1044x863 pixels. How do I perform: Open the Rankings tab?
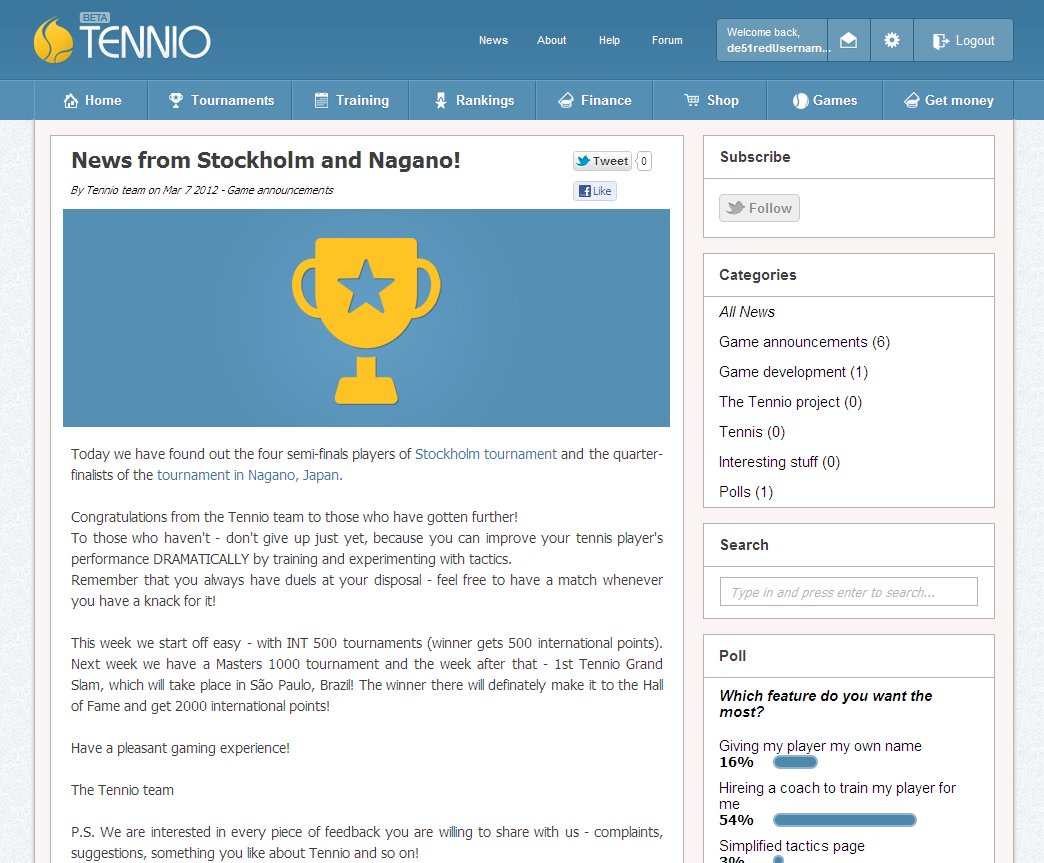[473, 101]
